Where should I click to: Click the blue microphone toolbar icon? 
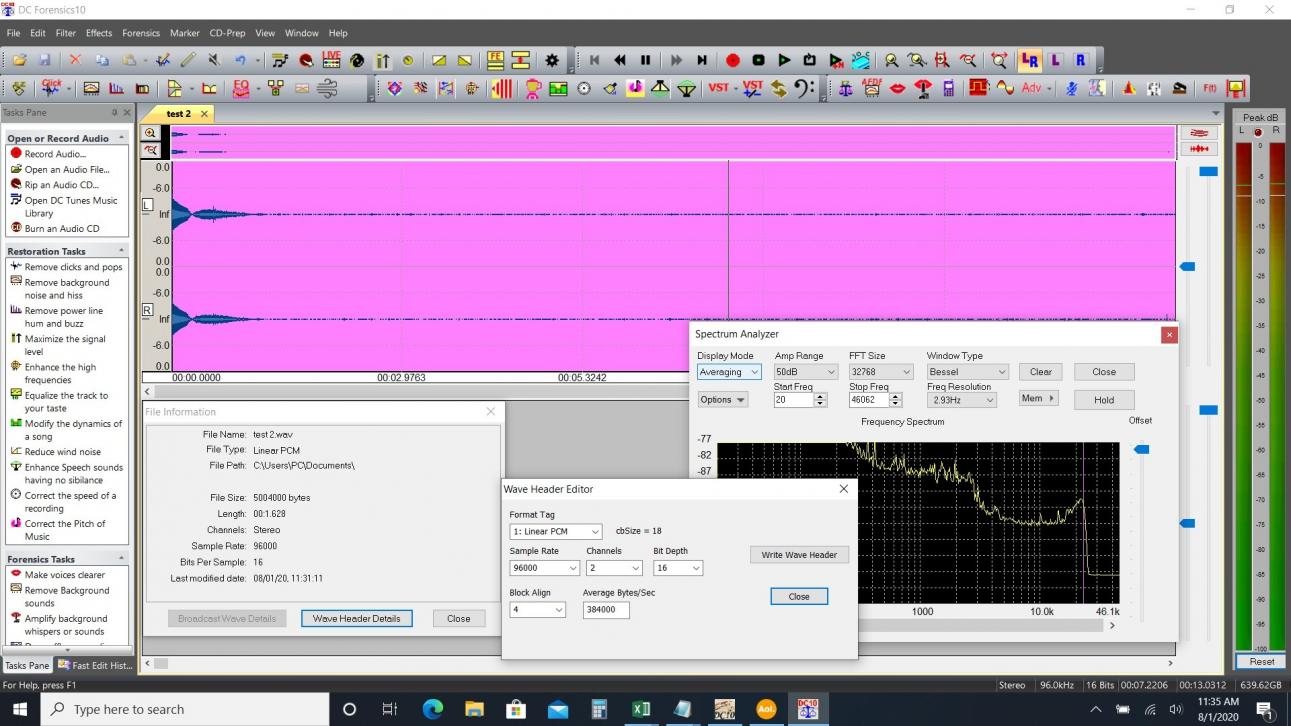coord(1071,88)
